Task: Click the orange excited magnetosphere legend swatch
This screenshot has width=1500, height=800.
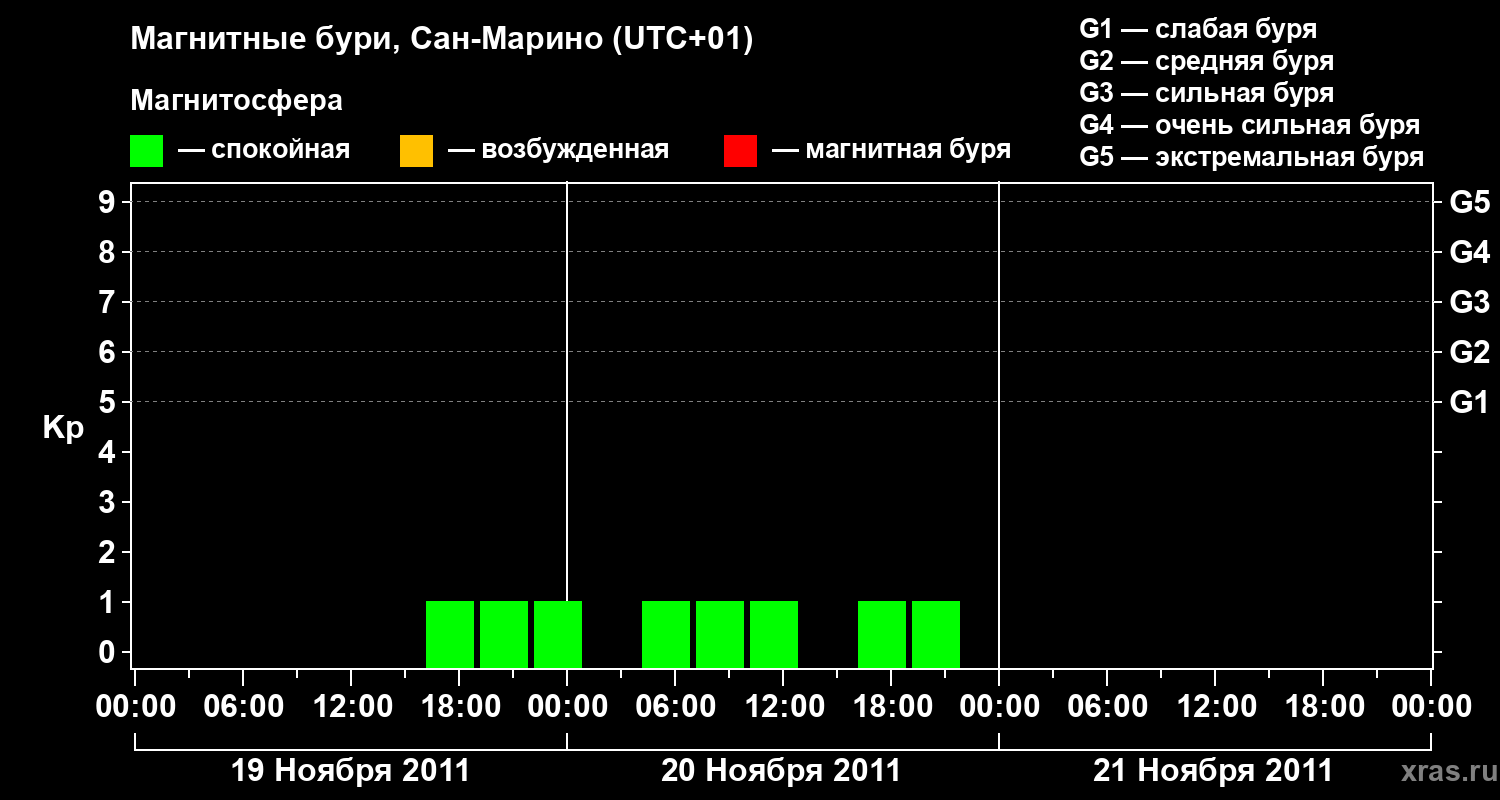Action: click(x=416, y=150)
